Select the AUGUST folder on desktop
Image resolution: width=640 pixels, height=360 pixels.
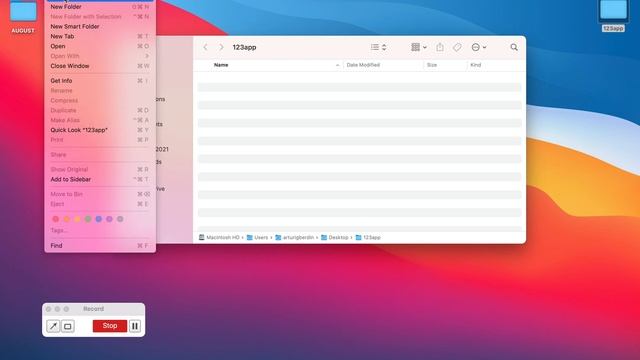23,16
